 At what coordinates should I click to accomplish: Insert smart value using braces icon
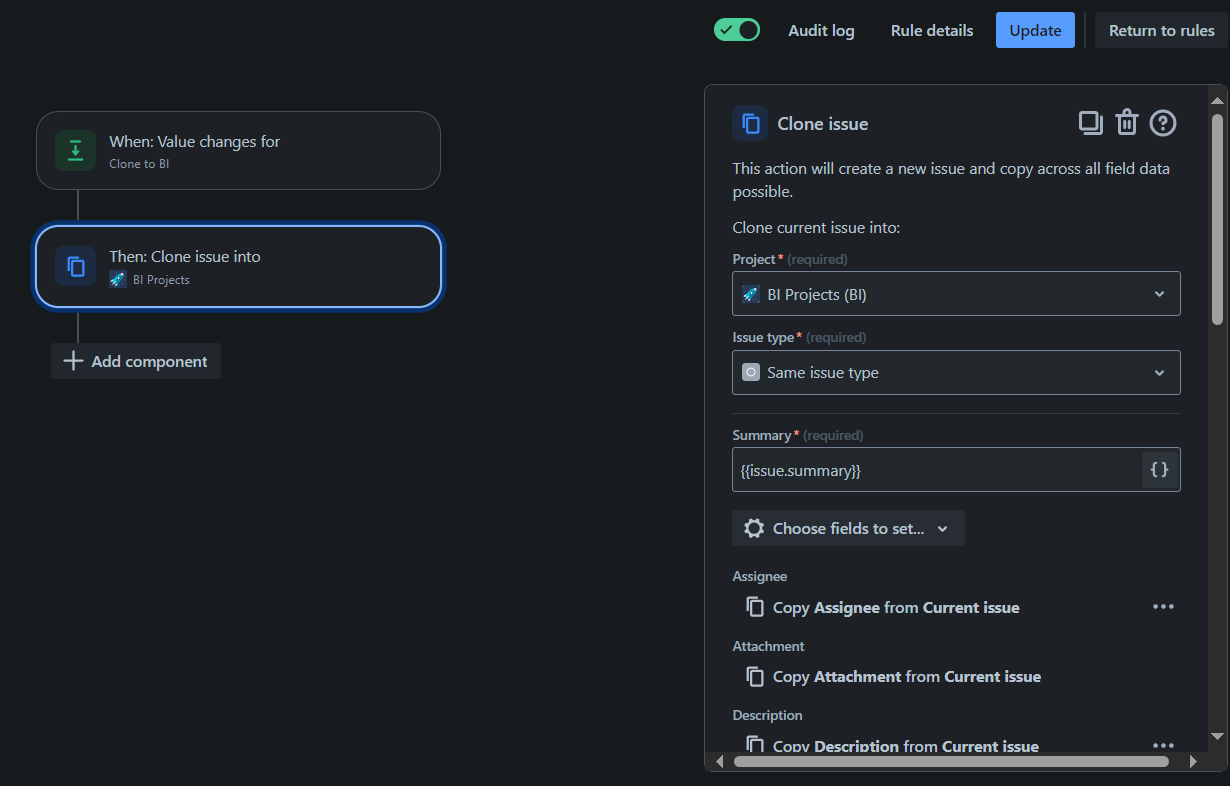1159,469
